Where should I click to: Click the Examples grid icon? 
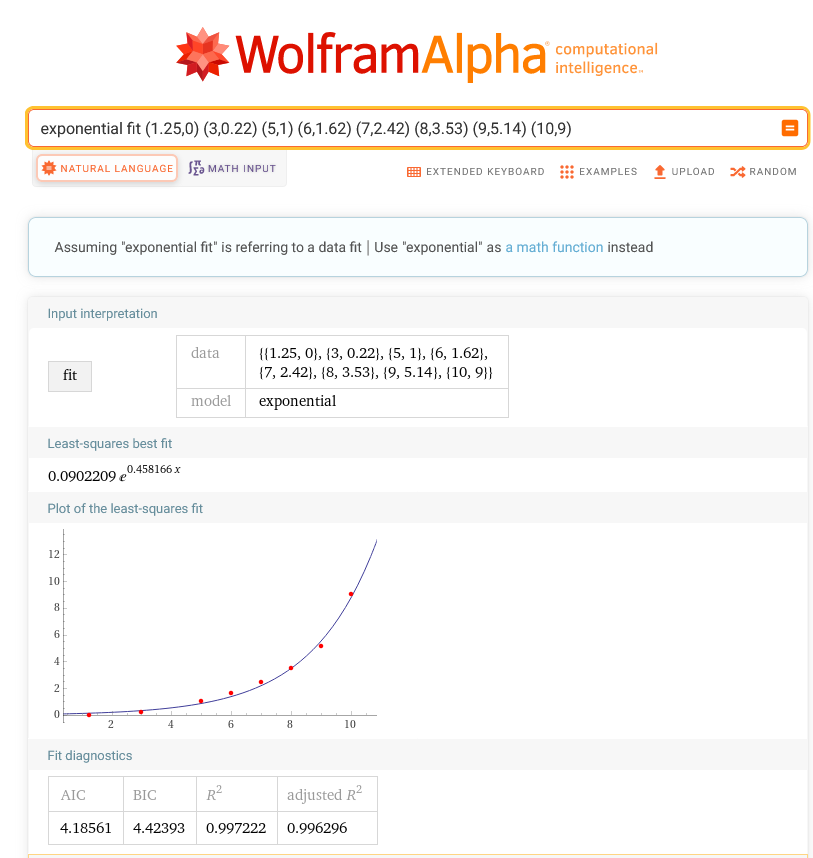pyautogui.click(x=567, y=172)
